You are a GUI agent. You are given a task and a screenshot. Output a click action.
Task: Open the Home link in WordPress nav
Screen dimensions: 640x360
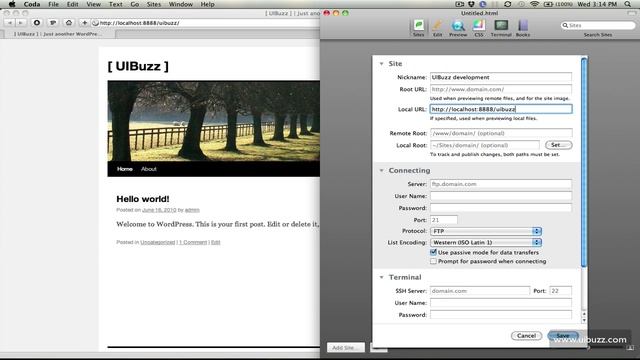(124, 169)
